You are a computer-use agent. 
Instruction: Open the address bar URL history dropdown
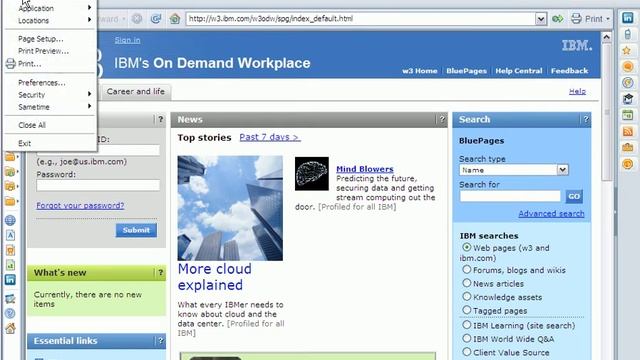click(540, 19)
